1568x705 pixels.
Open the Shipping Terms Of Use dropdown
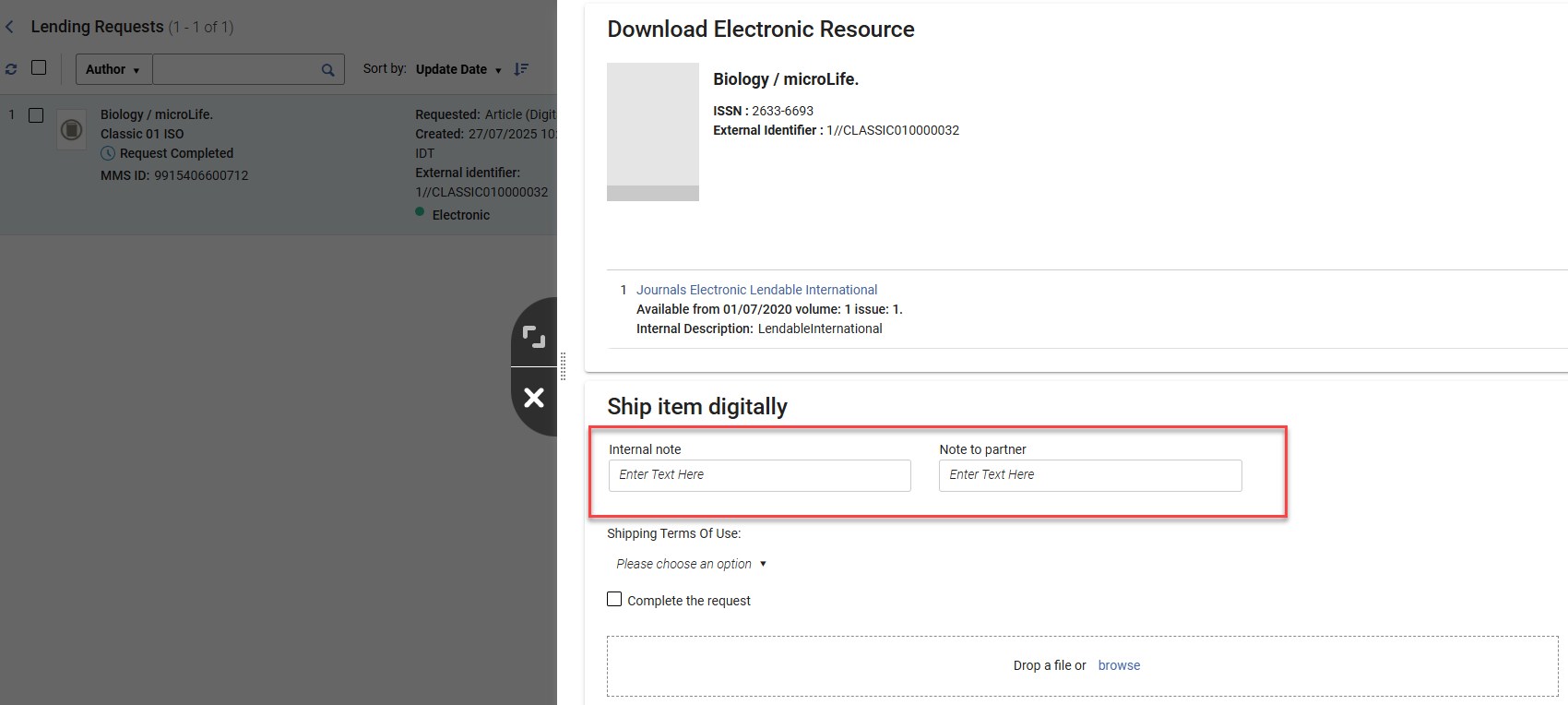691,564
